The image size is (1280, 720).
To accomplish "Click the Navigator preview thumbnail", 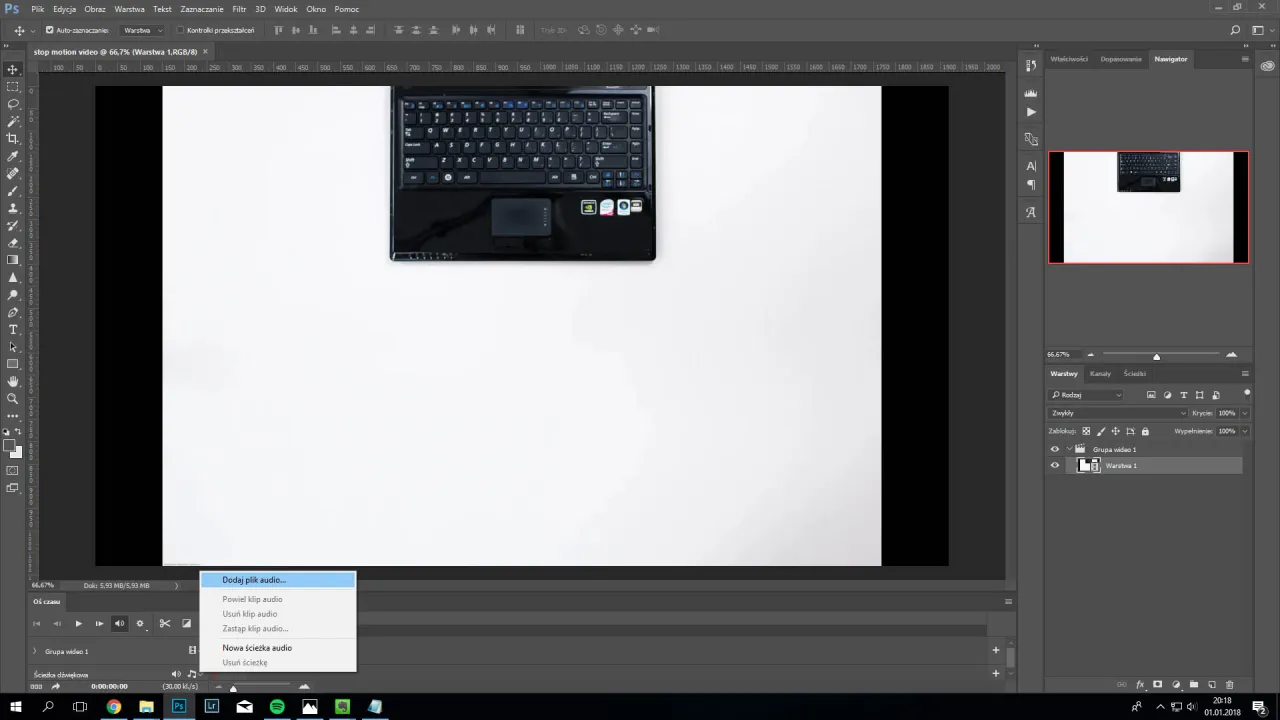I will click(x=1148, y=207).
